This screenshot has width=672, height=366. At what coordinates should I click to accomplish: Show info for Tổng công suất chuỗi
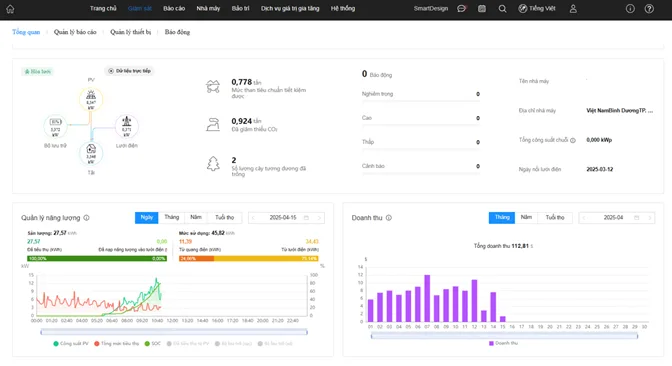[x=573, y=140]
